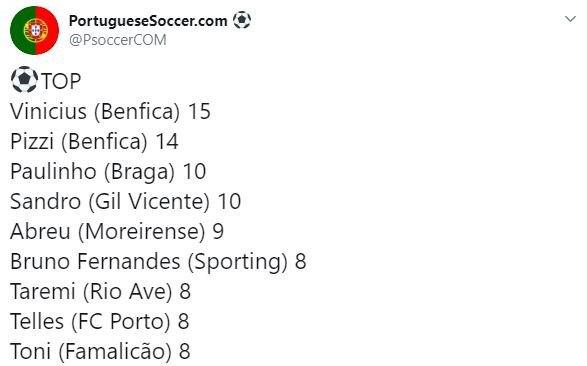587x366 pixels.
Task: Click the soccer ball emoji beside account name
Action: (242, 20)
